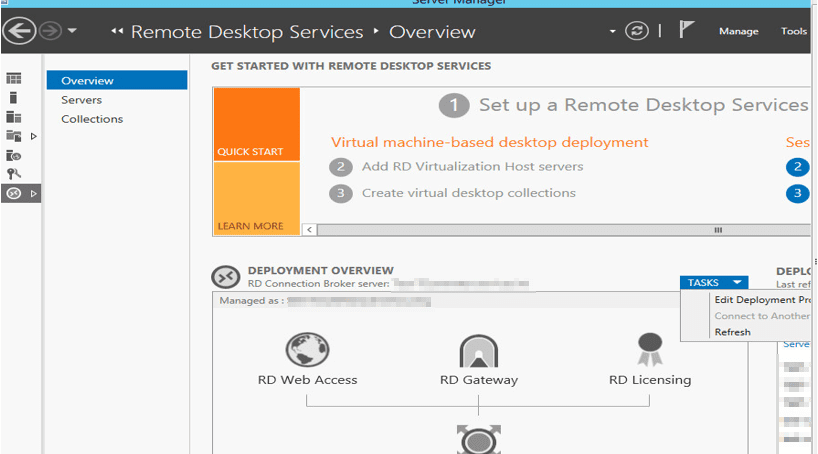Image resolution: width=818 pixels, height=454 pixels.
Task: Open the Dashboard icon in the sidebar
Action: pyautogui.click(x=14, y=79)
